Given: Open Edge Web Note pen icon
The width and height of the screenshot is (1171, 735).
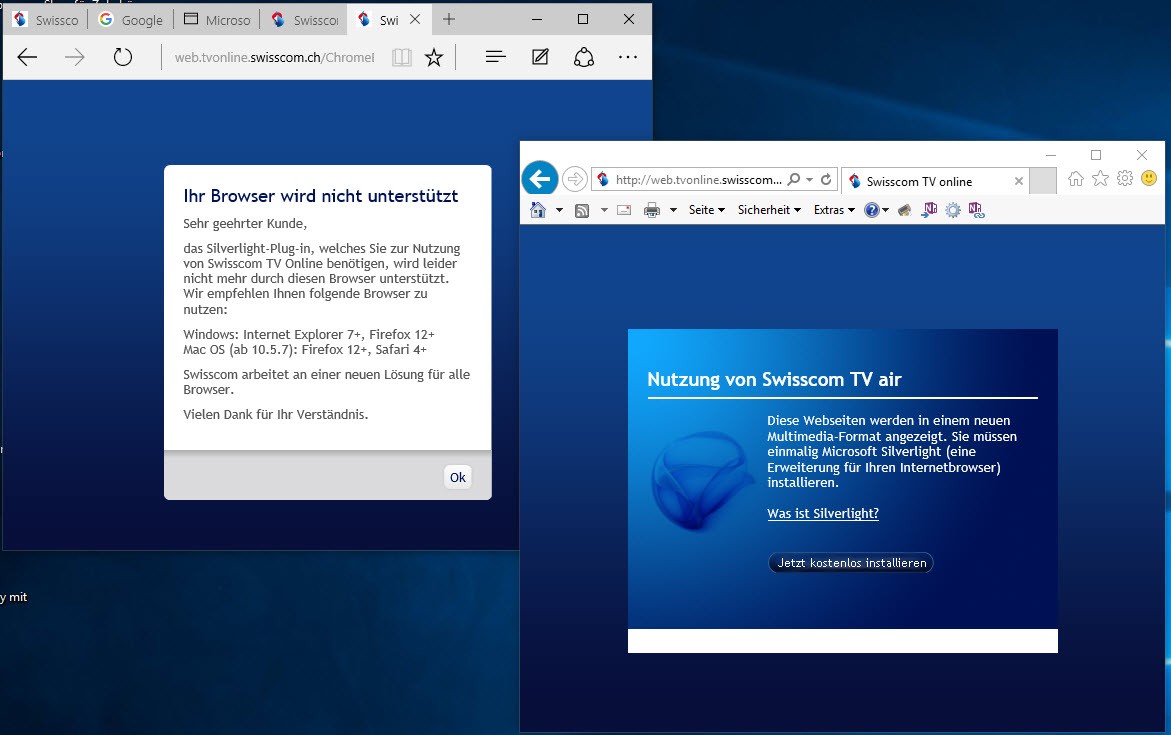Looking at the screenshot, I should point(540,57).
